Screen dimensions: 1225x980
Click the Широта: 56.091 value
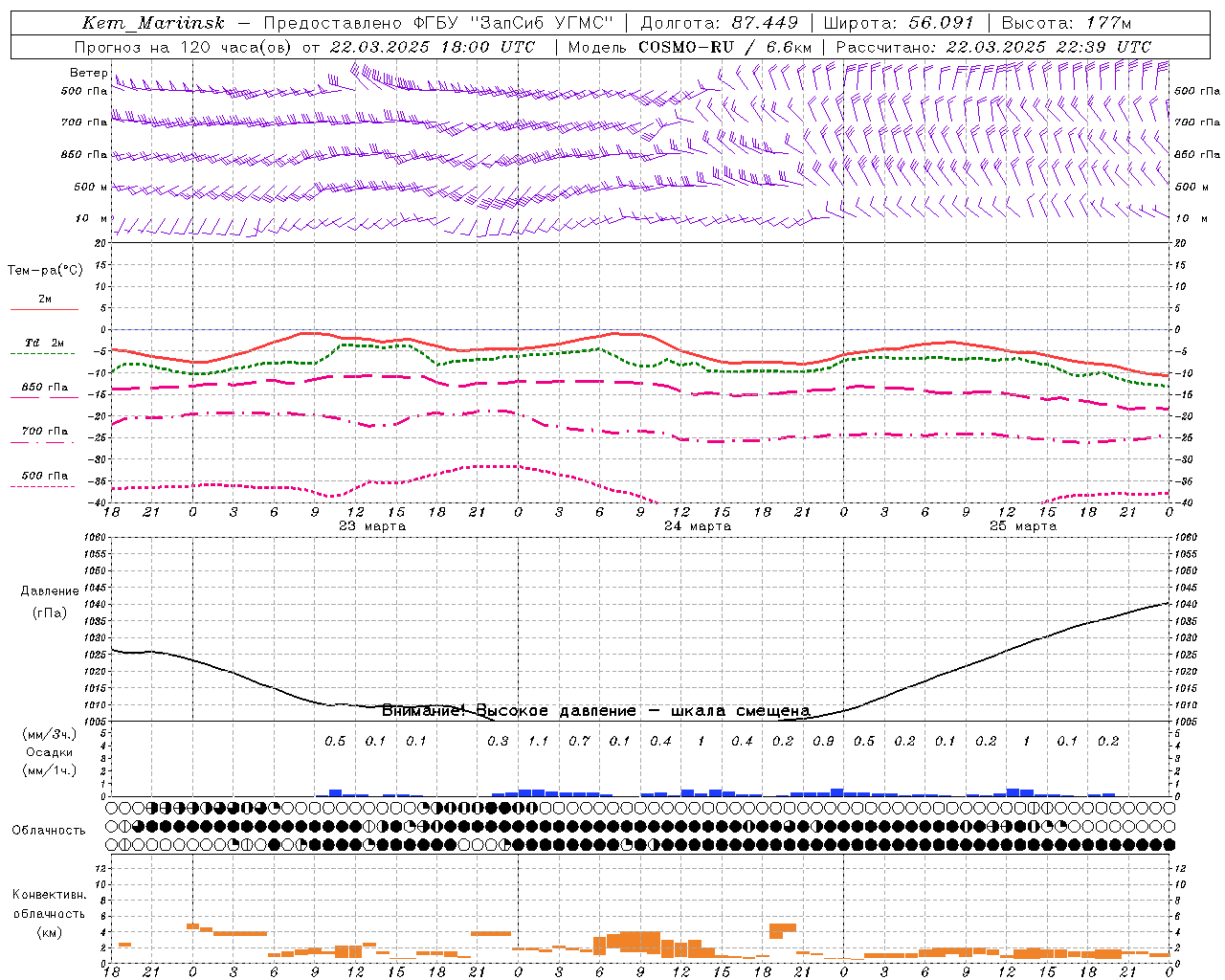[899, 23]
